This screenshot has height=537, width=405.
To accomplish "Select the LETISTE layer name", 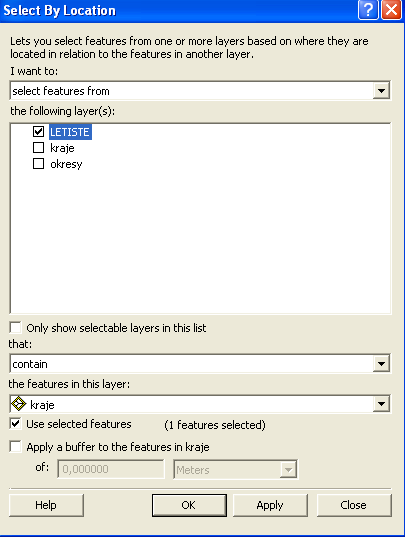I will coord(70,132).
